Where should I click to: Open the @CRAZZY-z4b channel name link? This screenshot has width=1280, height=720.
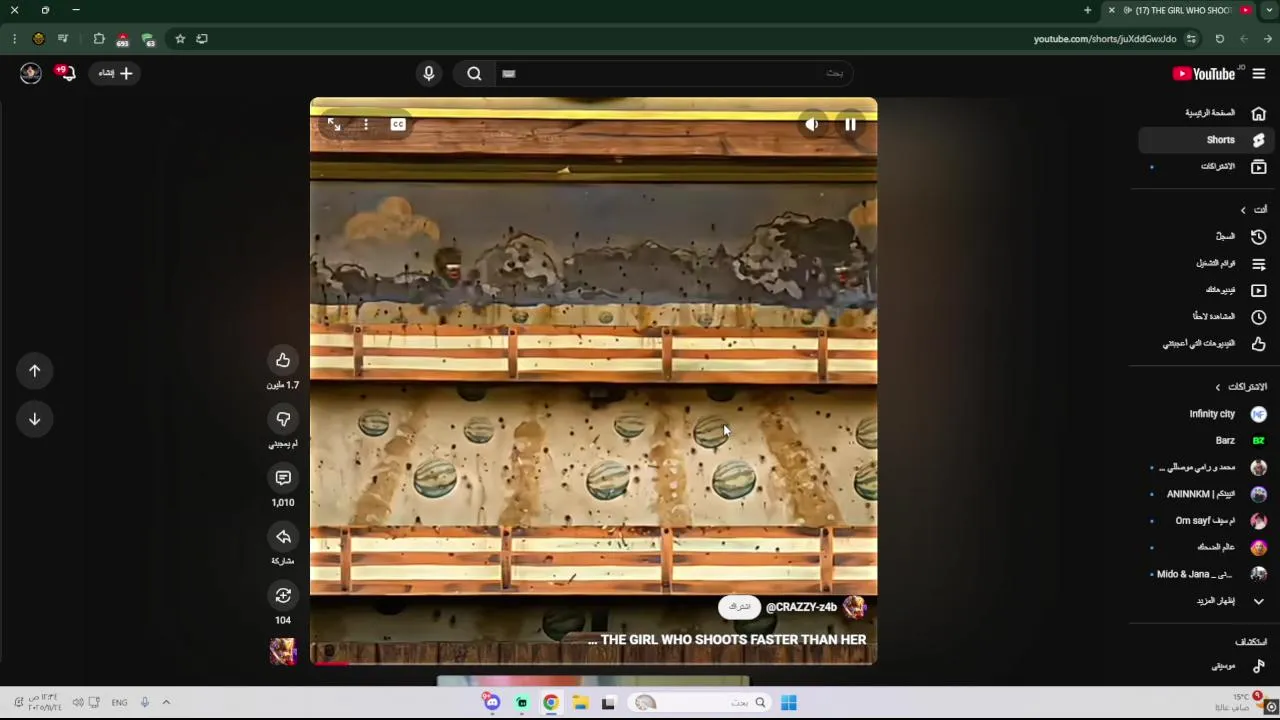[x=801, y=607]
